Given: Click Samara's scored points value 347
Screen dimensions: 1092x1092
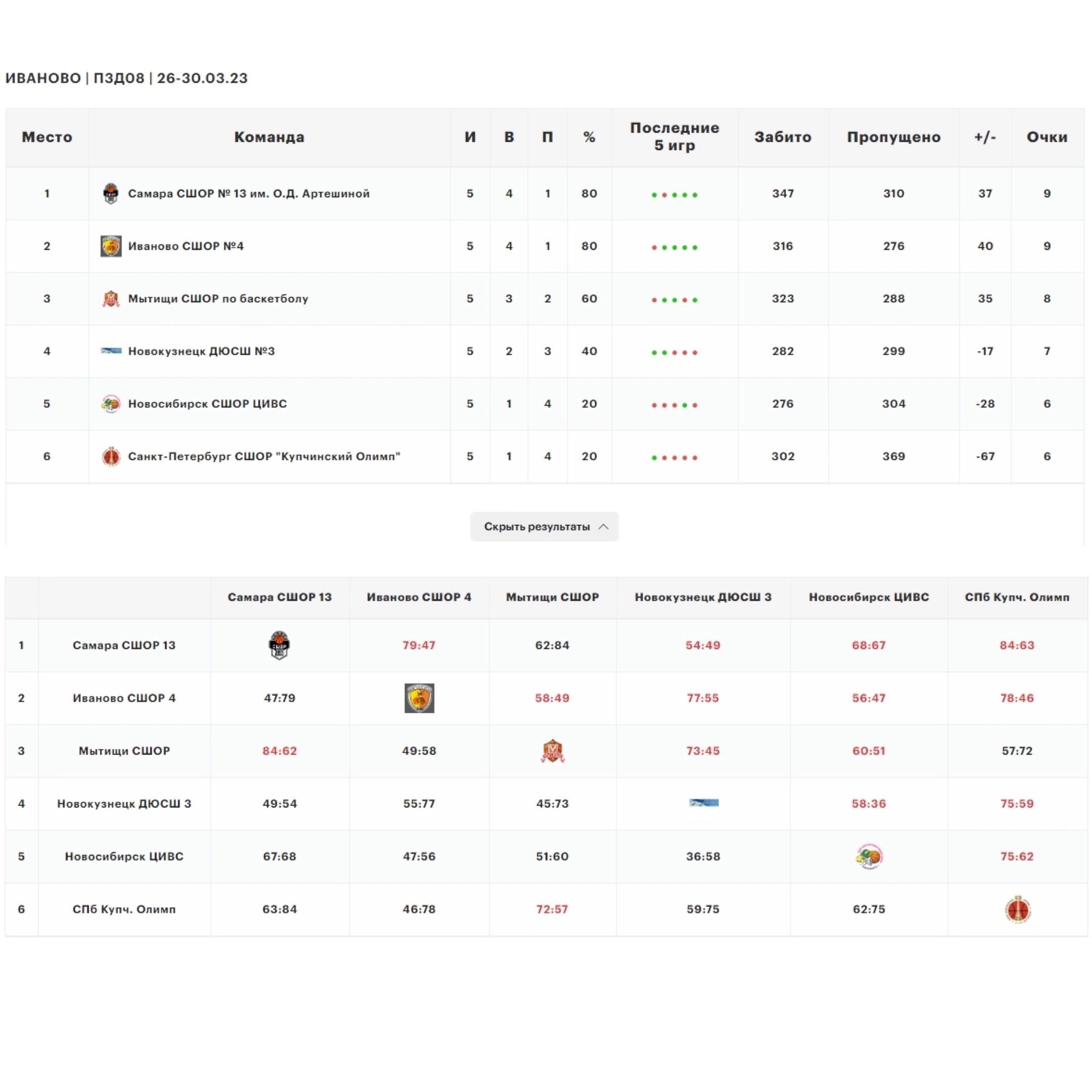Looking at the screenshot, I should pyautogui.click(x=783, y=193).
